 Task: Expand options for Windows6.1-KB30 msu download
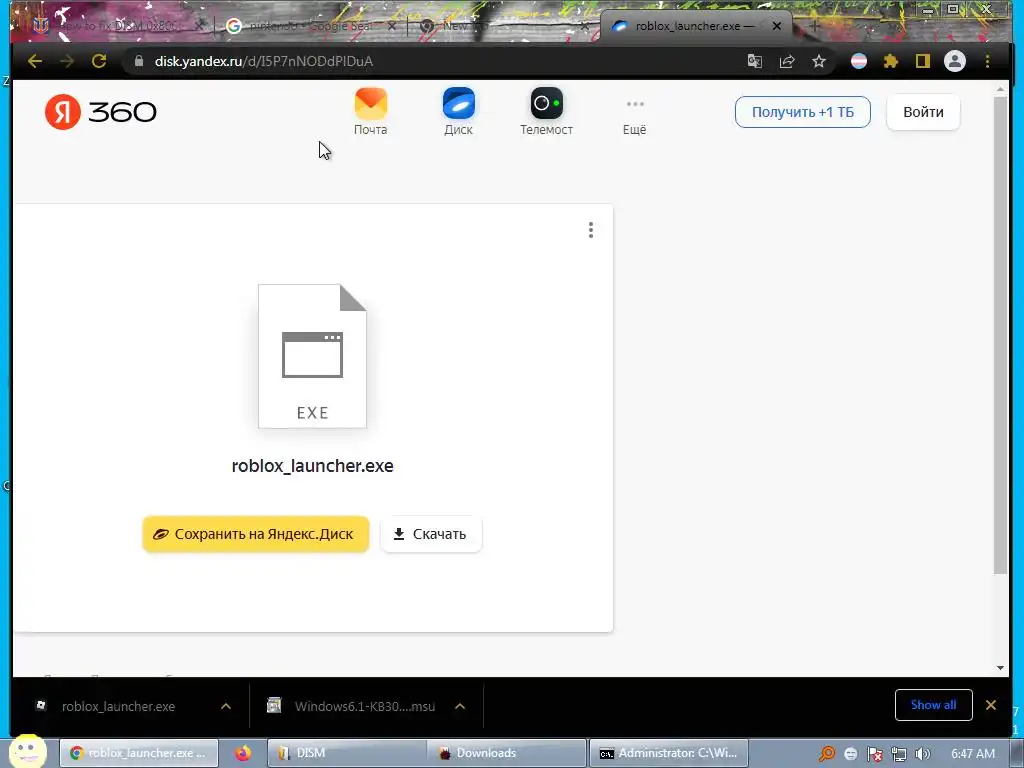[x=460, y=706]
